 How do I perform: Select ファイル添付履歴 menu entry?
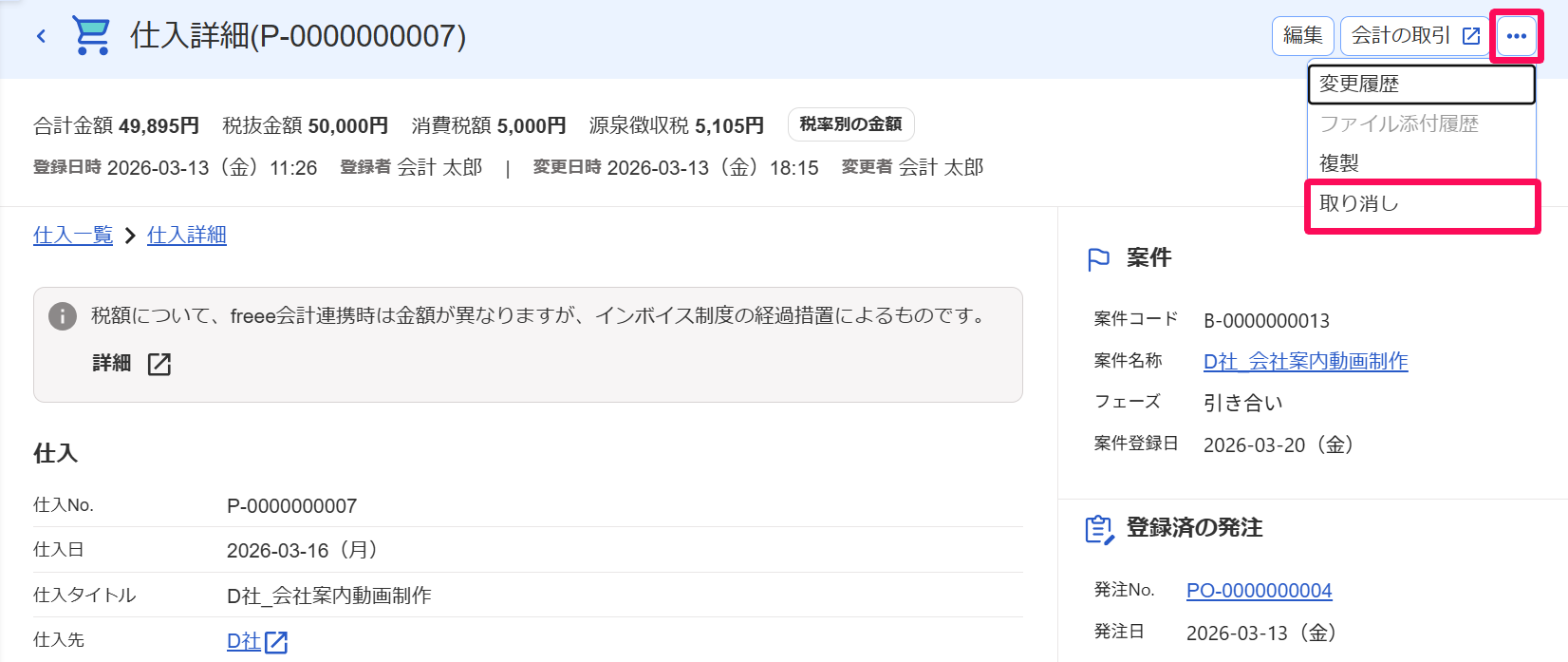click(x=1421, y=123)
